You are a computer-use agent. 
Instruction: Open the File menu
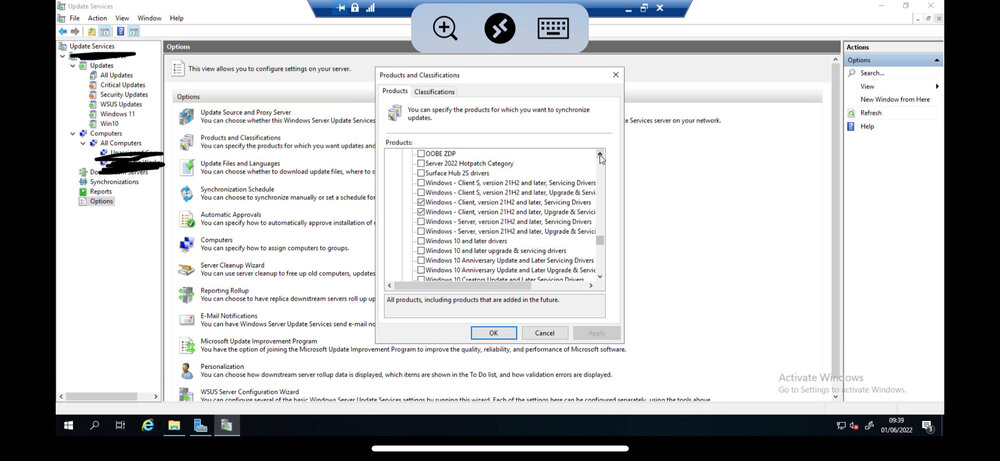coord(75,18)
